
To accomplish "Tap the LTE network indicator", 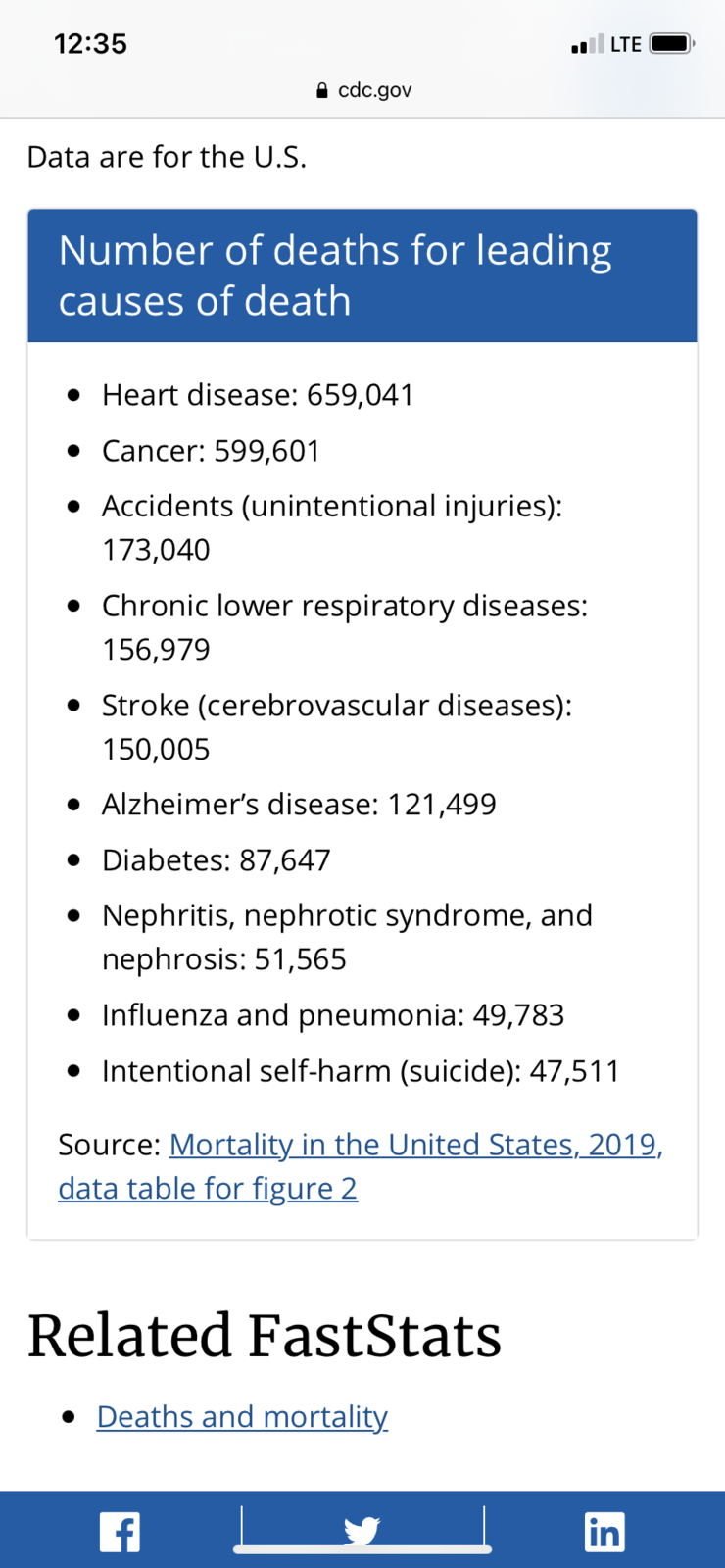I will coord(625,44).
